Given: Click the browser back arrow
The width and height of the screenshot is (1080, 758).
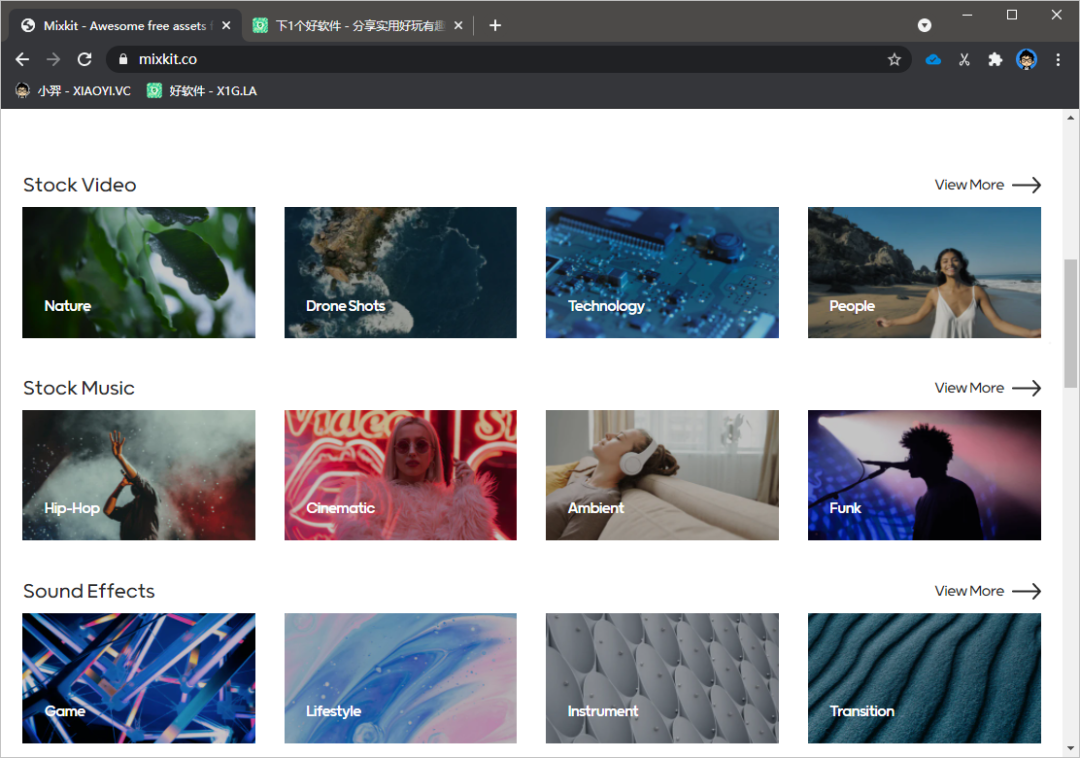Looking at the screenshot, I should click(22, 60).
